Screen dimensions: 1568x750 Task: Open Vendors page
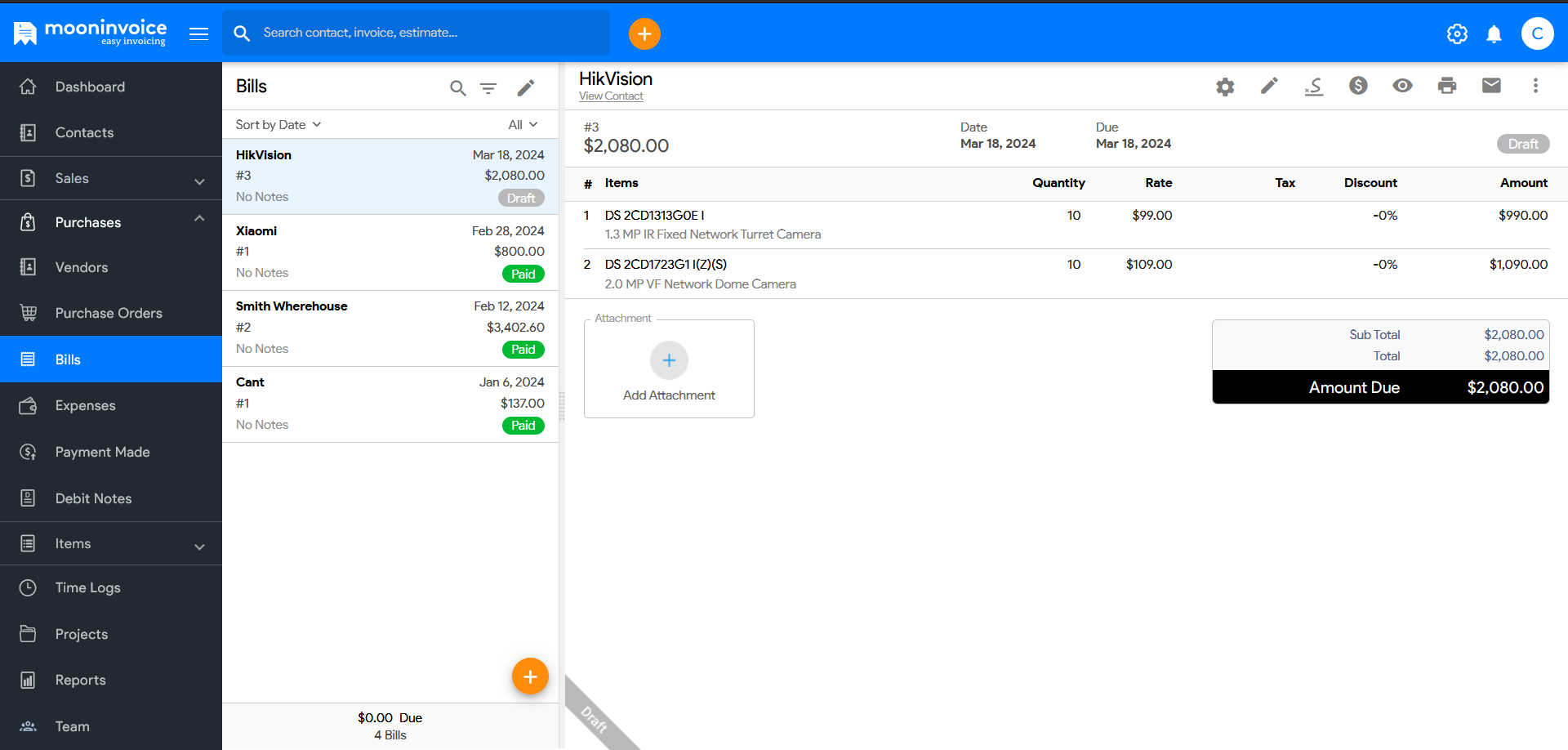[x=111, y=267]
